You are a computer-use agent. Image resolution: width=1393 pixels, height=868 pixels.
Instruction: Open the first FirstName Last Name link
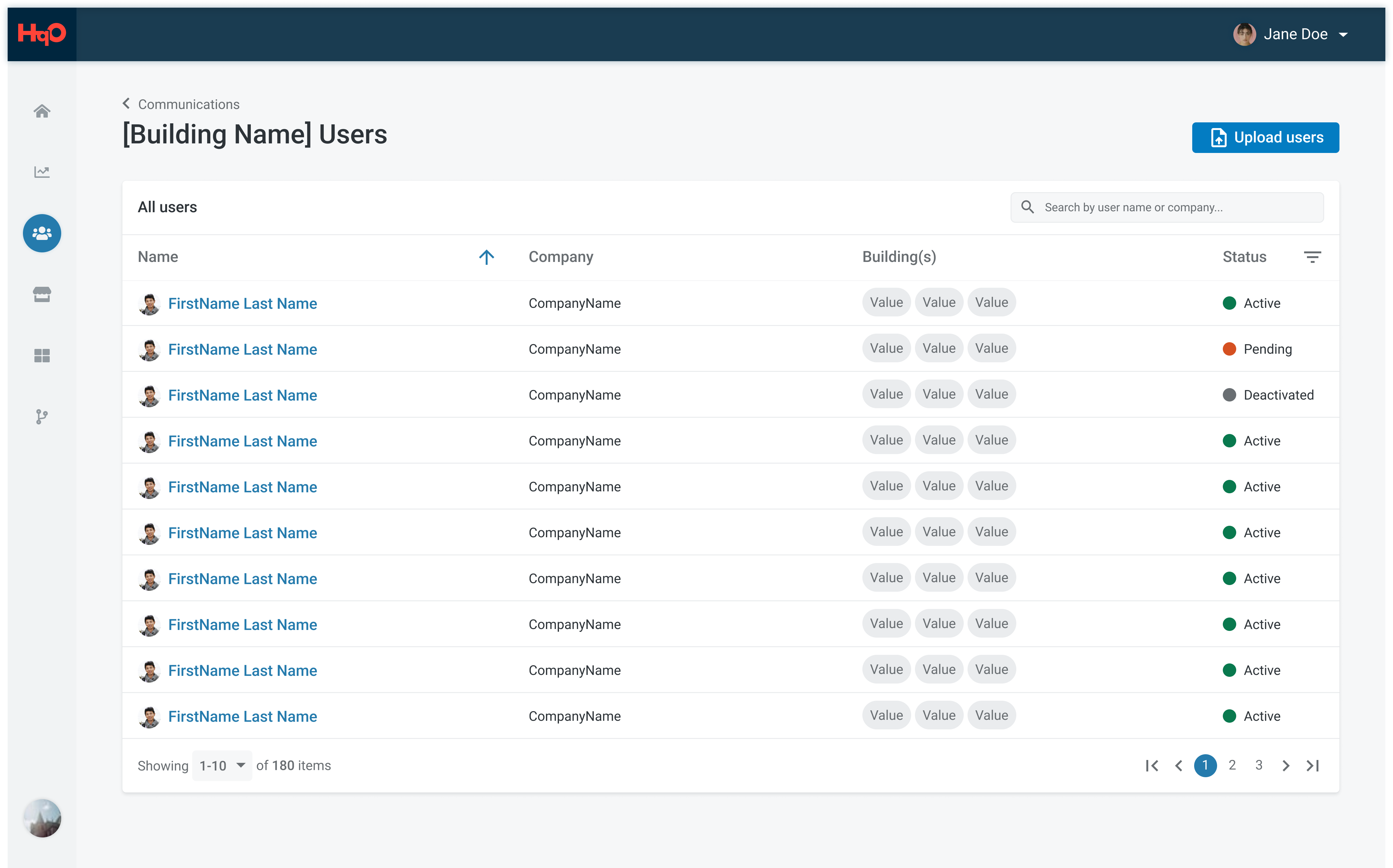tap(242, 303)
